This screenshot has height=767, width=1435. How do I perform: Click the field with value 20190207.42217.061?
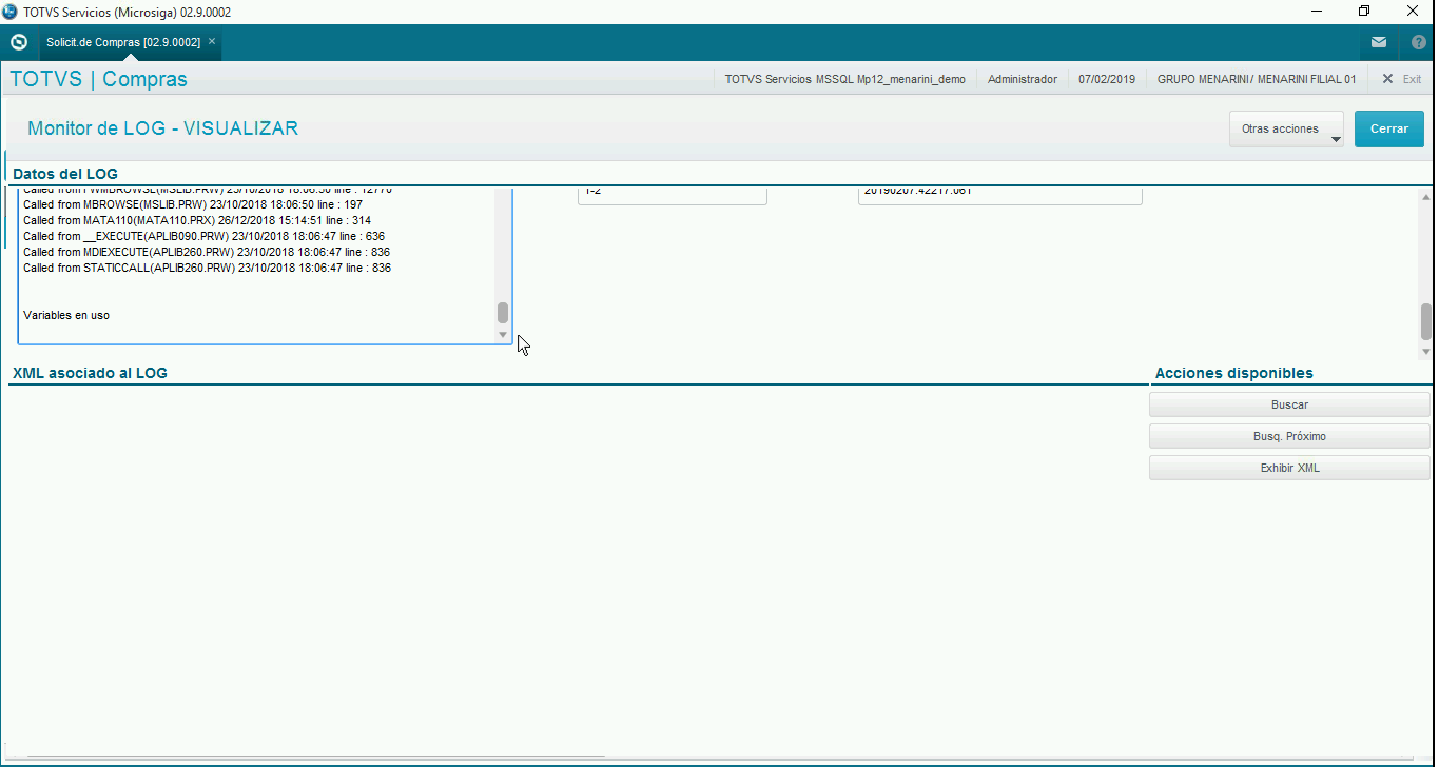click(x=1000, y=195)
